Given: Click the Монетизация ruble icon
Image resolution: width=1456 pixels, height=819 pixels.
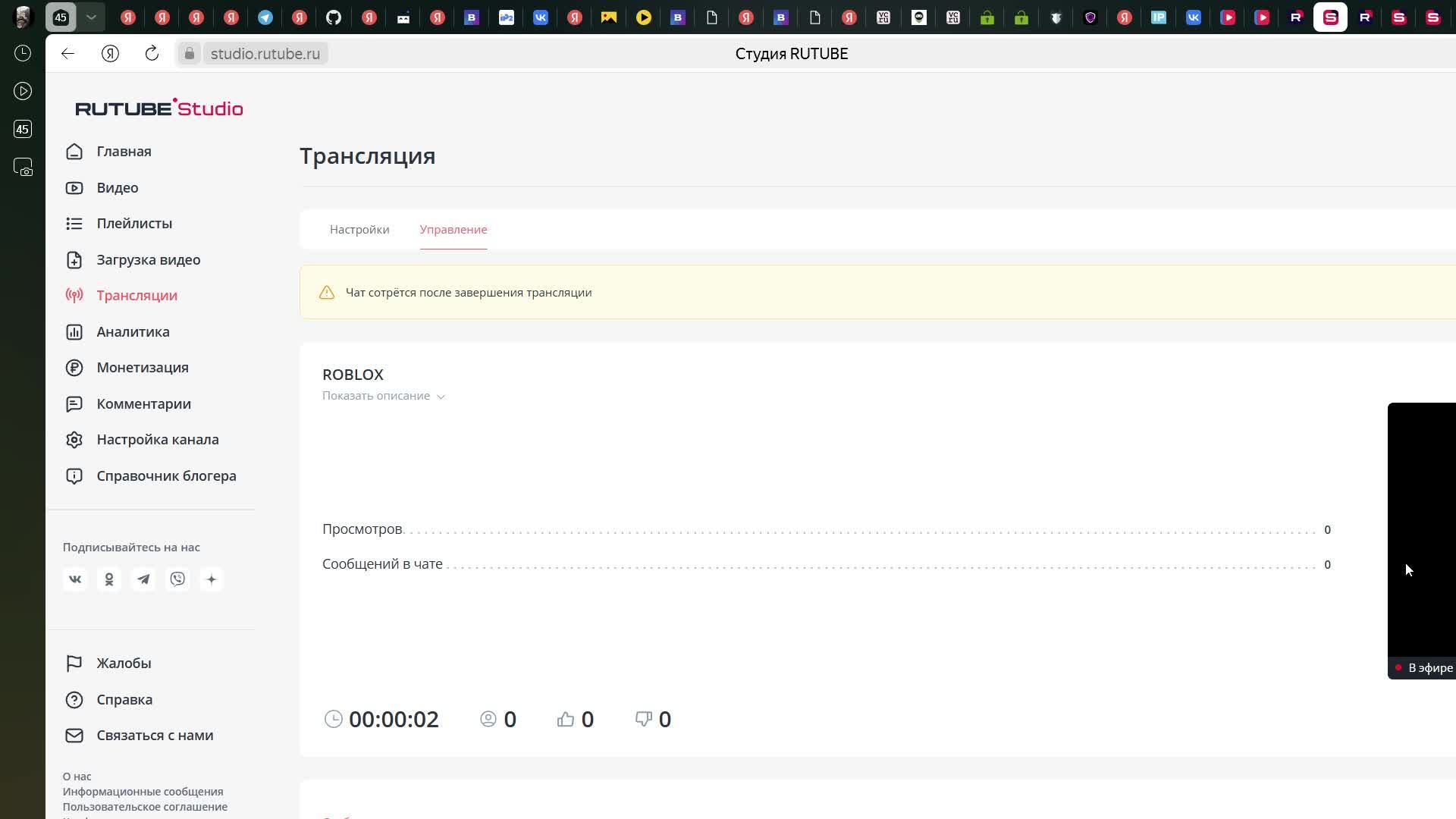Looking at the screenshot, I should coord(74,368).
